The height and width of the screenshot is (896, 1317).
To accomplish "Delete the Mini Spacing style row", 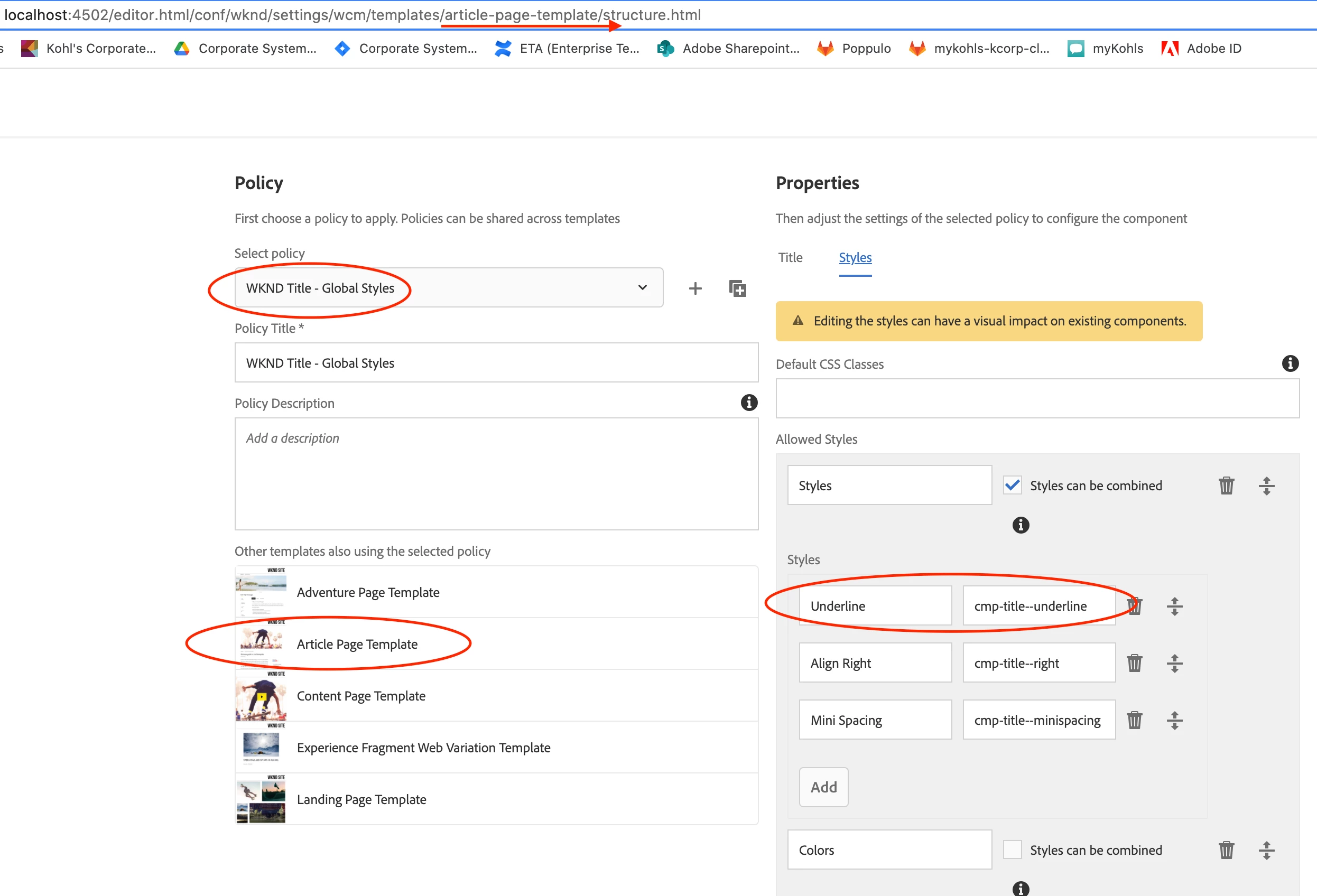I will 1134,720.
